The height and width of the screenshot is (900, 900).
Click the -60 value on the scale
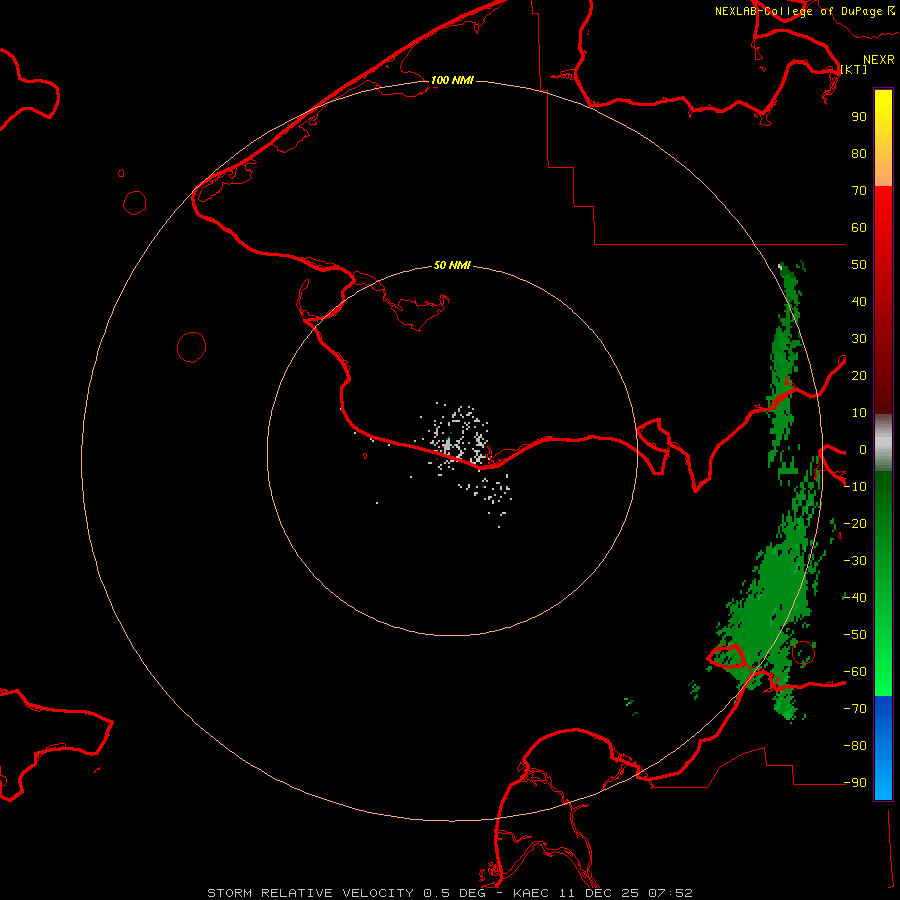point(855,672)
